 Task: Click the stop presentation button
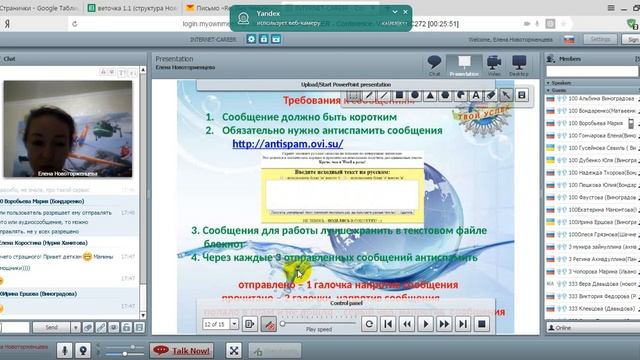pos(482,324)
